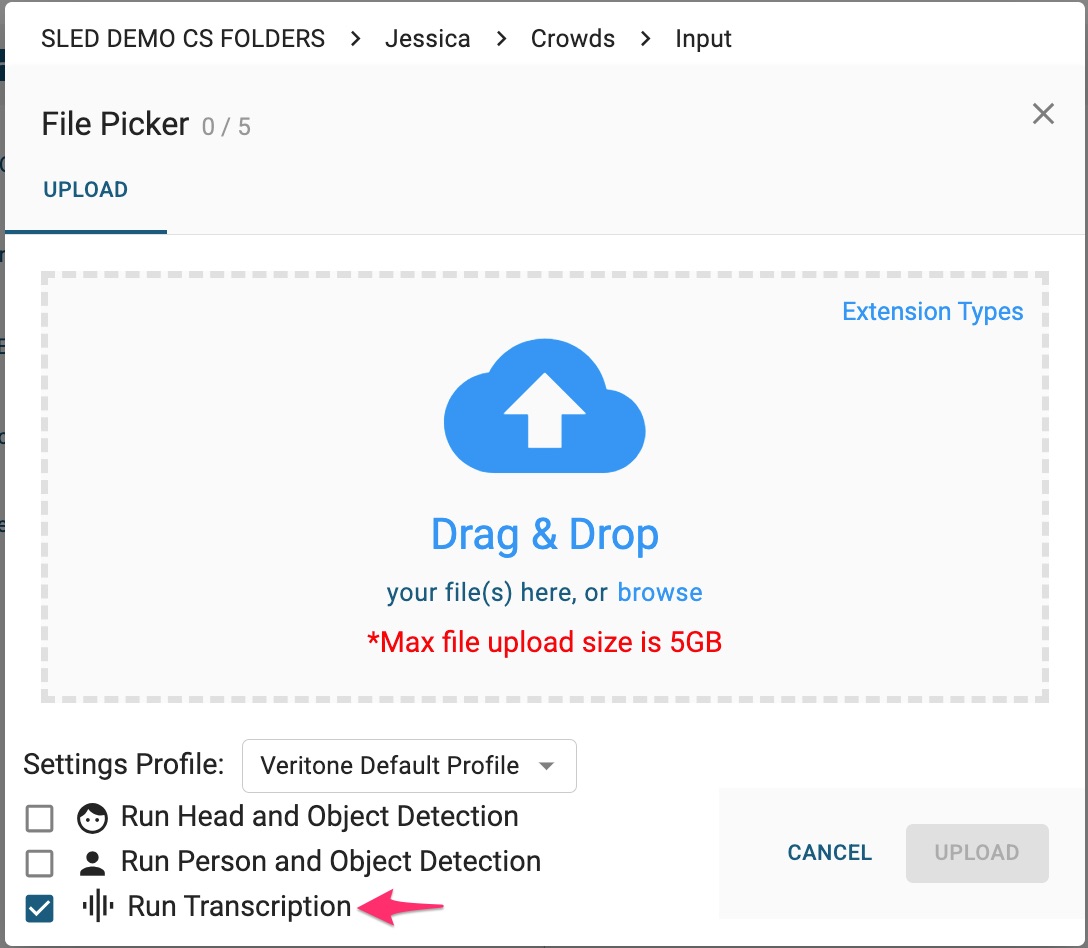
Task: Click the Veritone Default Profile dropdown arrow
Action: [x=546, y=766]
